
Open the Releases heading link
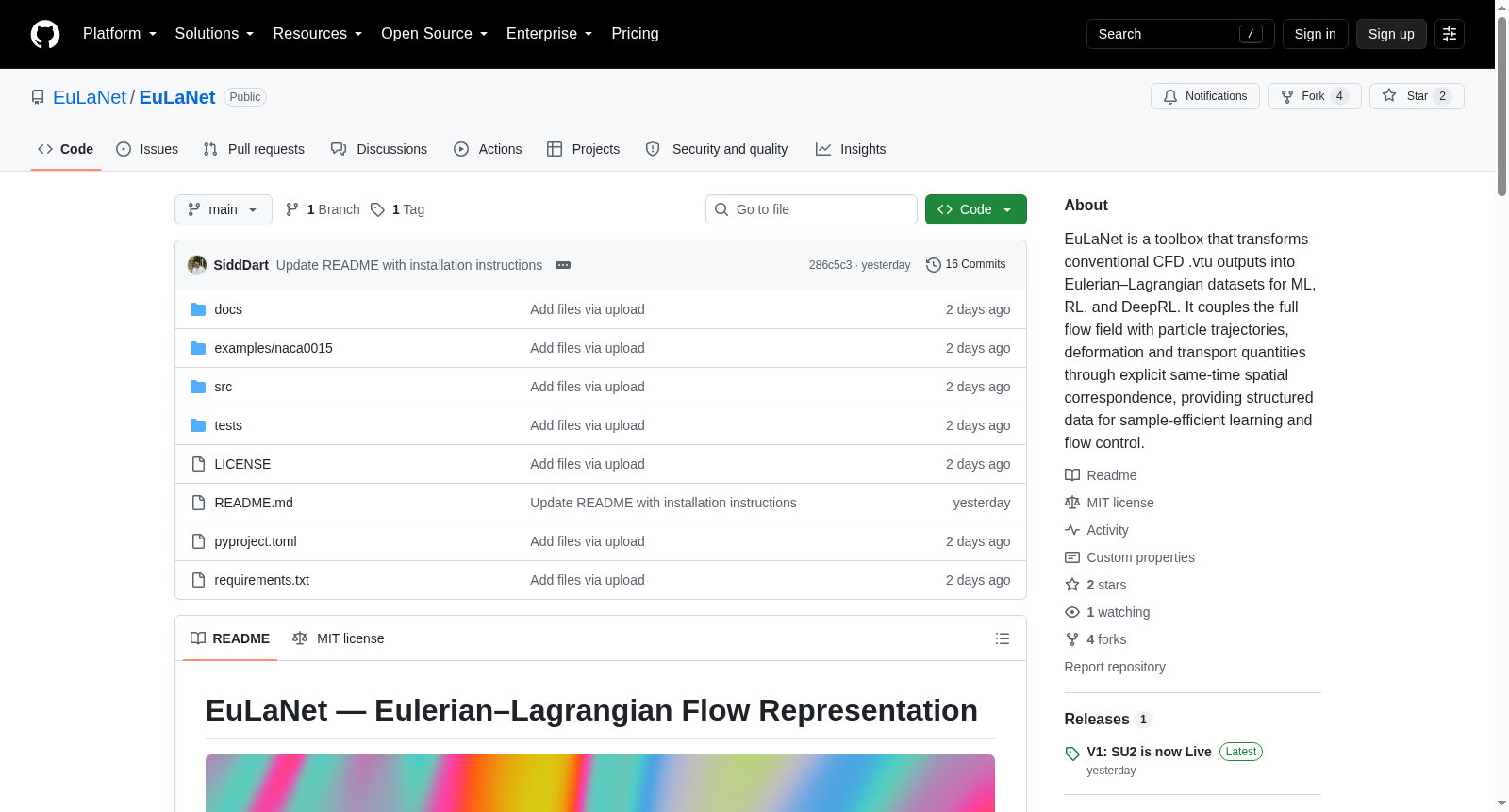pos(1097,719)
